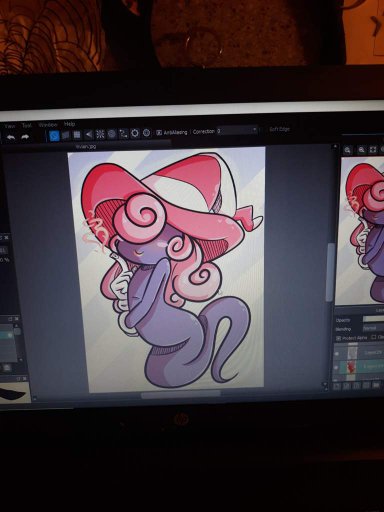The height and width of the screenshot is (512, 384).
Task: Switch to the Vivian.jpg document tab
Action: pyautogui.click(x=86, y=146)
